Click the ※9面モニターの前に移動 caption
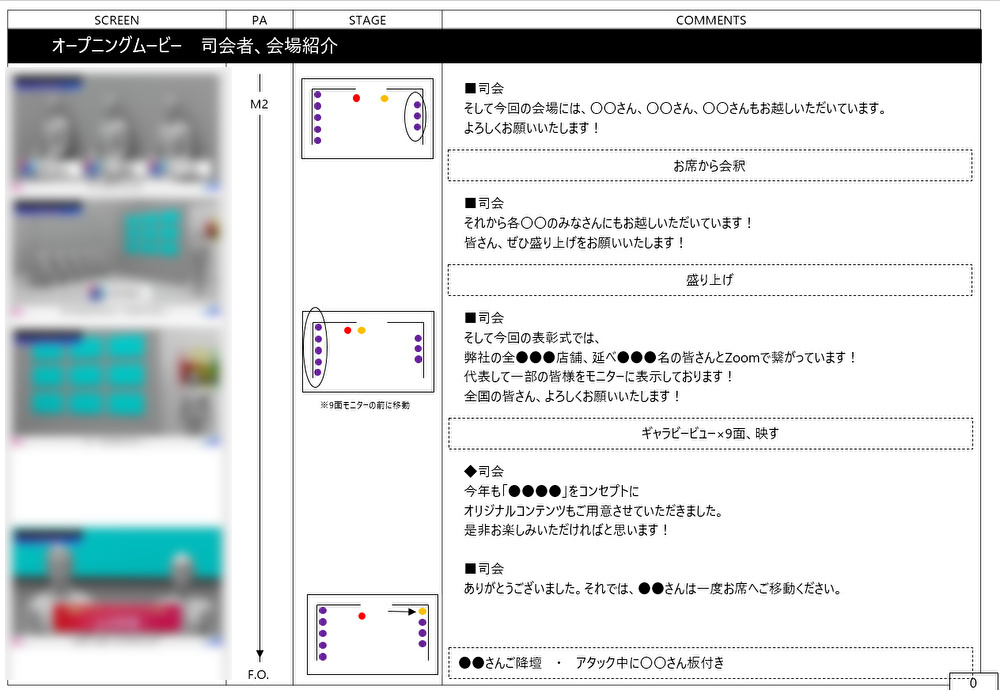The width and height of the screenshot is (1000, 690). [367, 406]
